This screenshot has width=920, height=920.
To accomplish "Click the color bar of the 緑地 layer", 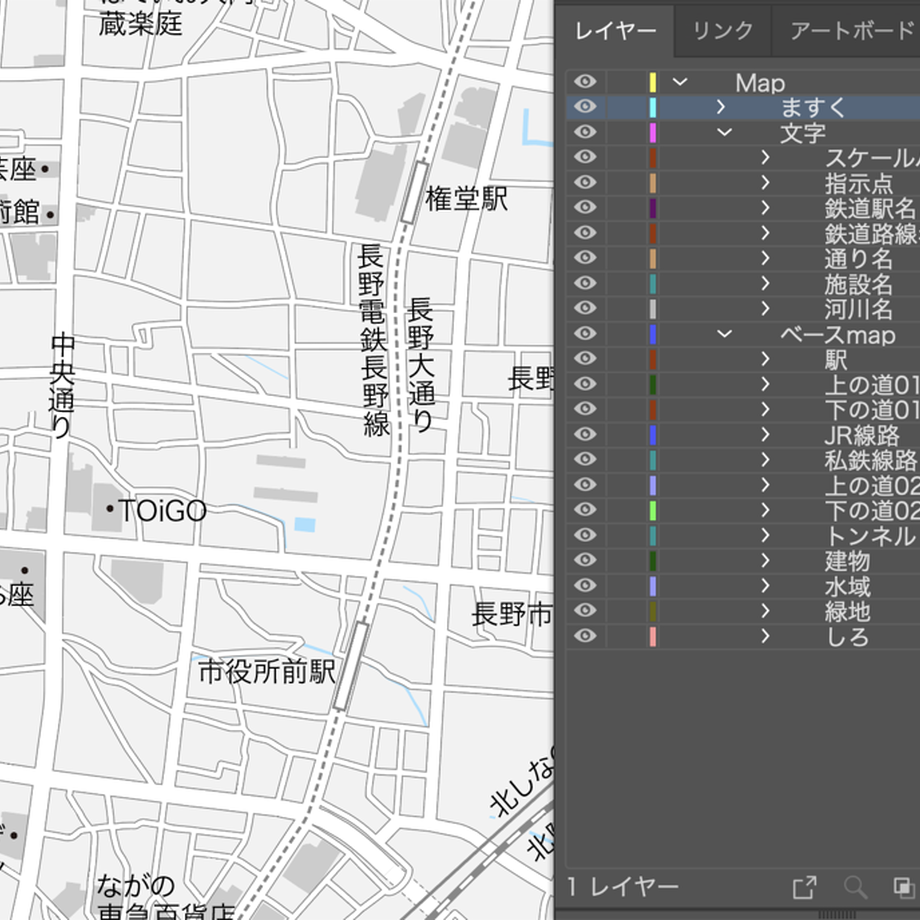I will click(652, 611).
